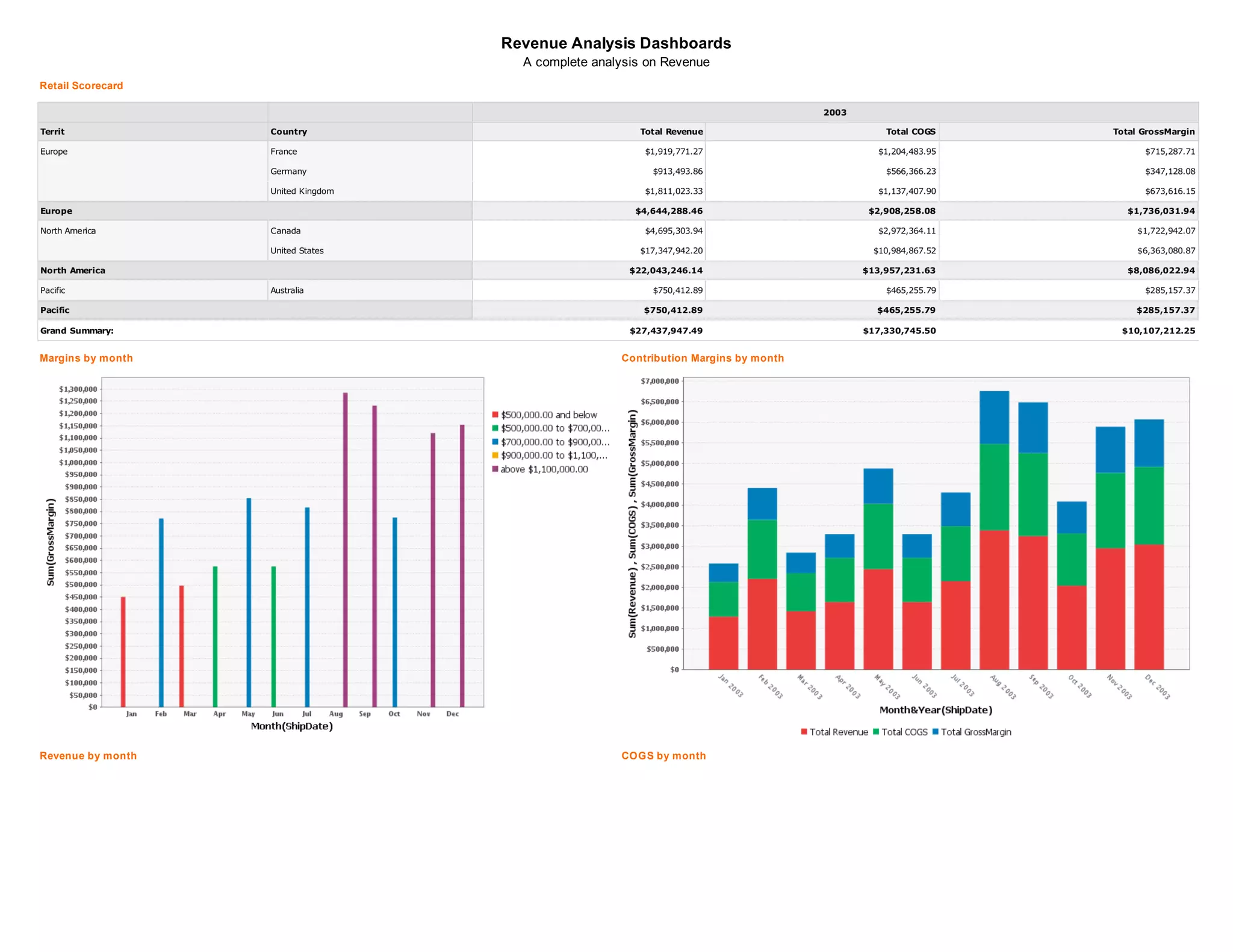Click the January red margin bar

(123, 651)
